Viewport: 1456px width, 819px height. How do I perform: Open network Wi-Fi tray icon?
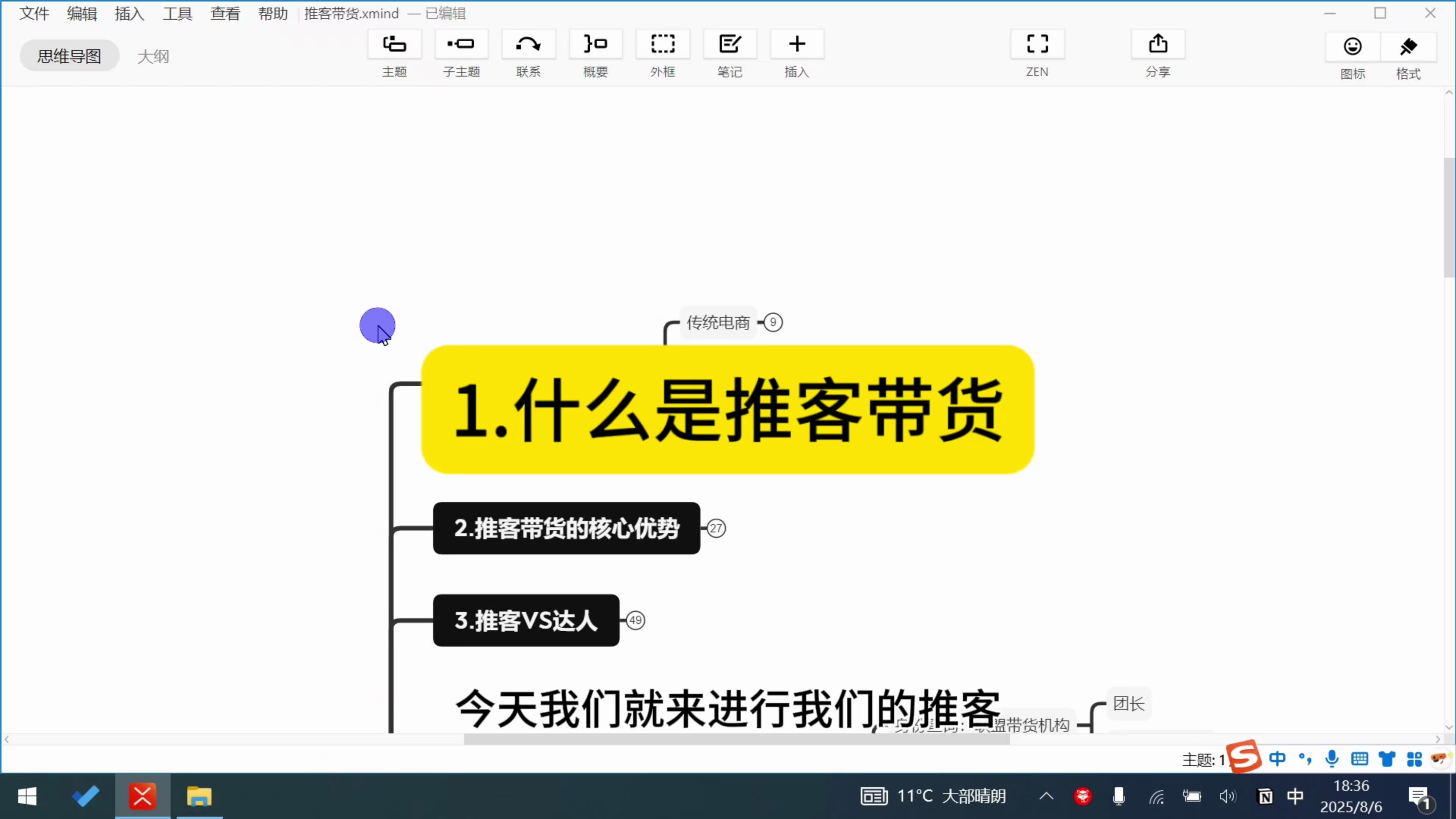(x=1156, y=796)
